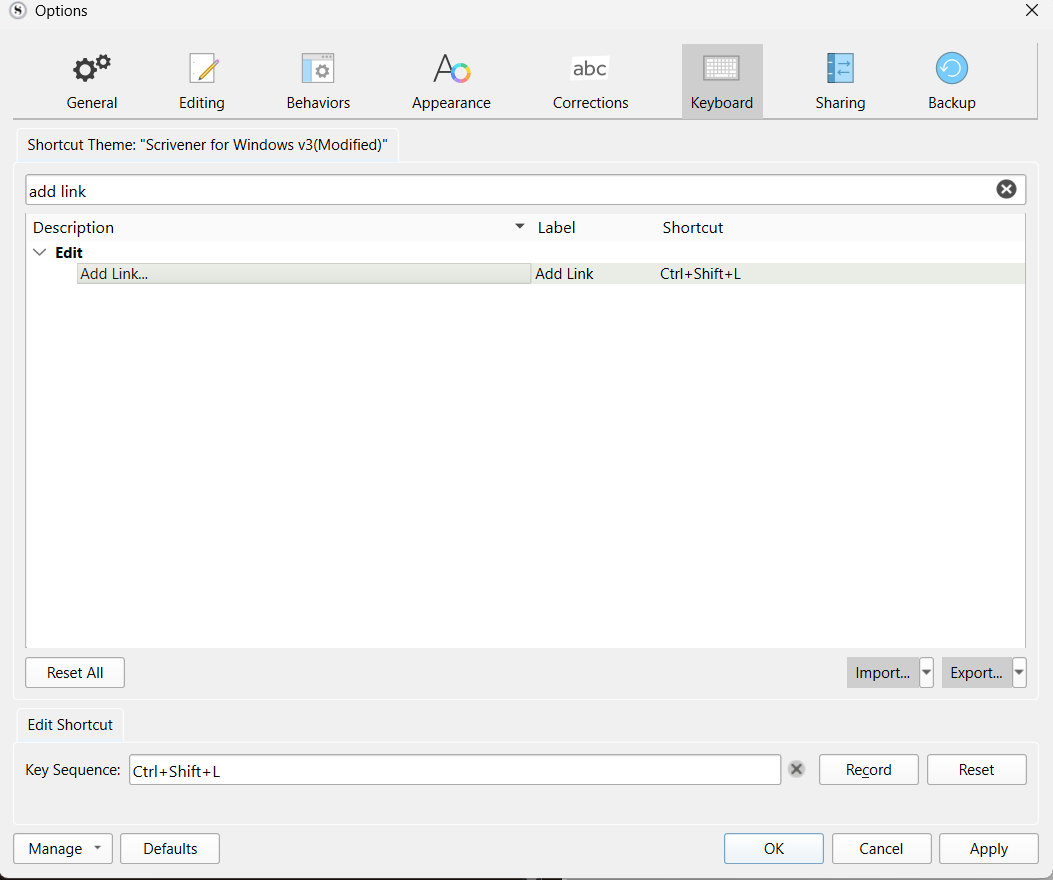The width and height of the screenshot is (1053, 880).
Task: Select the Behaviors options icon
Action: (x=318, y=69)
